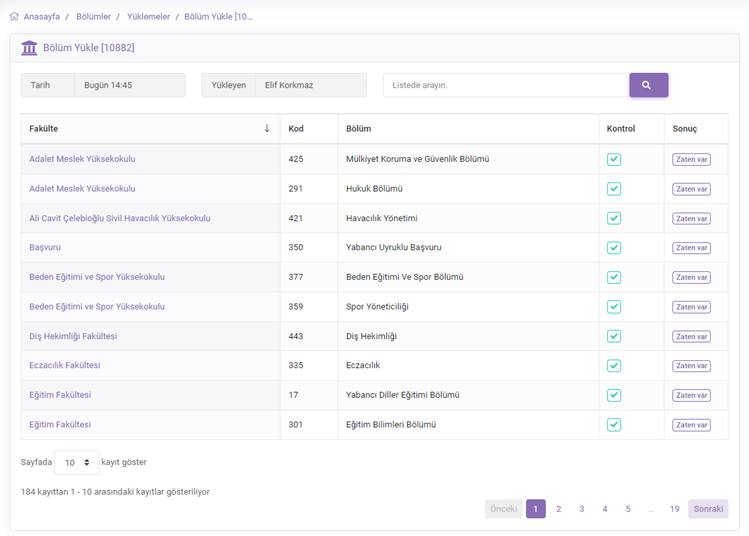This screenshot has width=749, height=536.
Task: Open Yüklemeler breadcrumb item
Action: coord(148,17)
